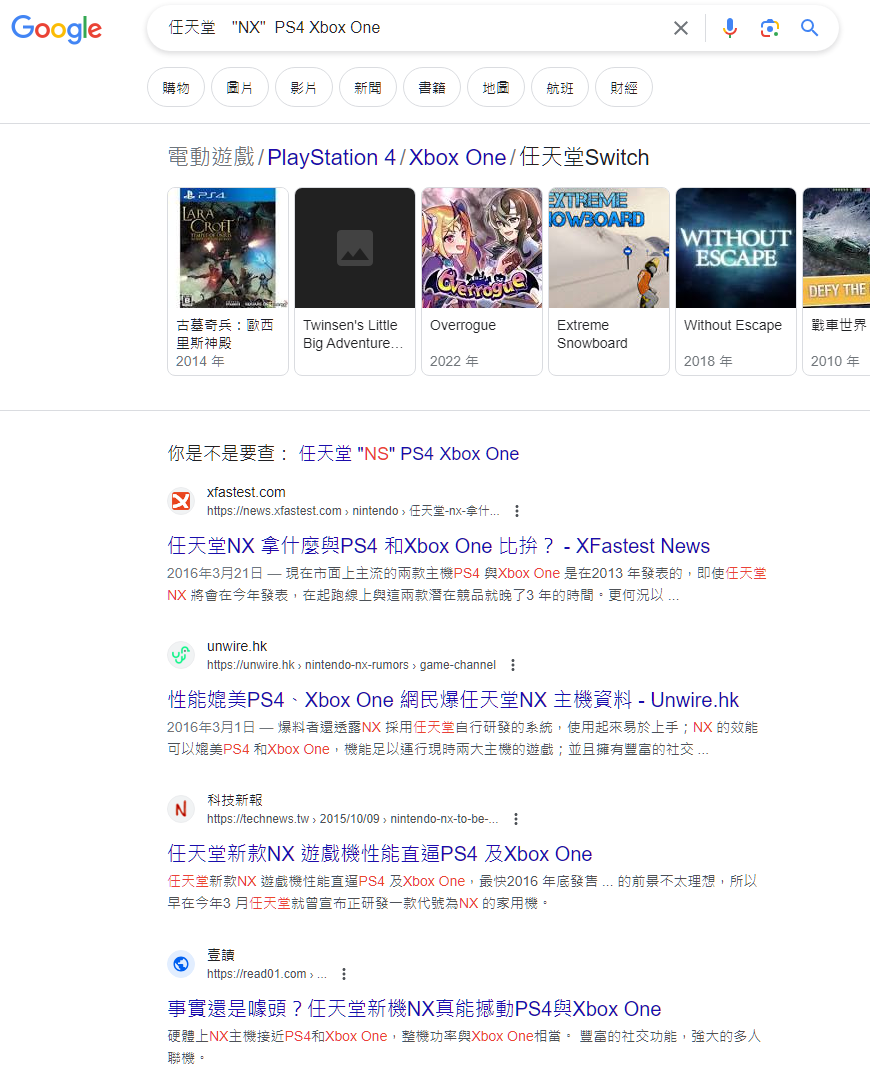Click the 壹讀 globe favicon
870x1080 pixels.
pos(181,964)
